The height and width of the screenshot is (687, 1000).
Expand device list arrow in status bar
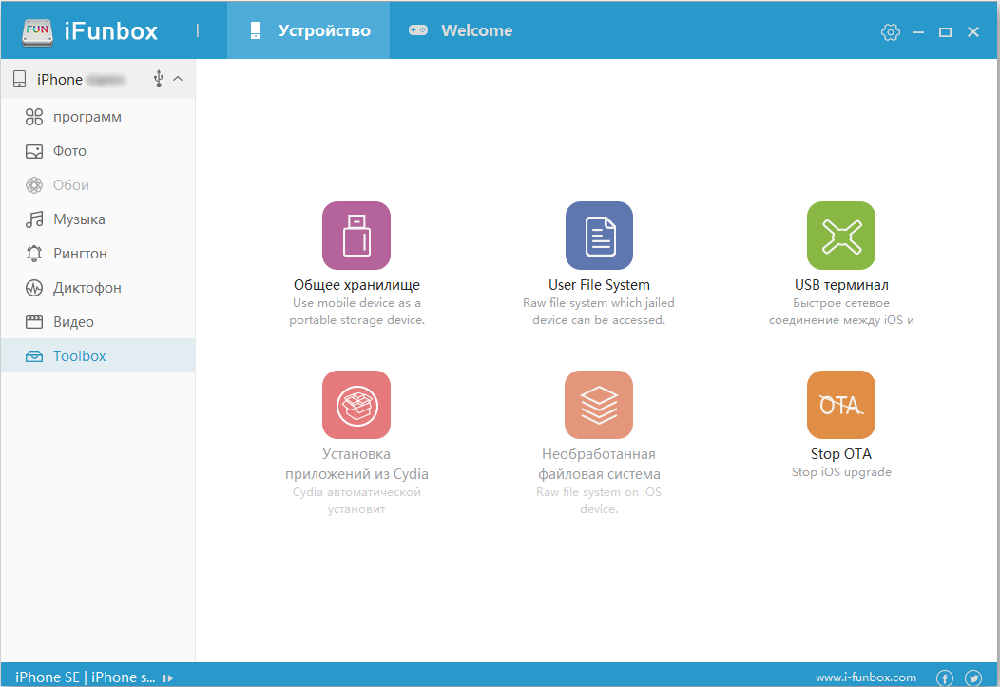(x=168, y=677)
